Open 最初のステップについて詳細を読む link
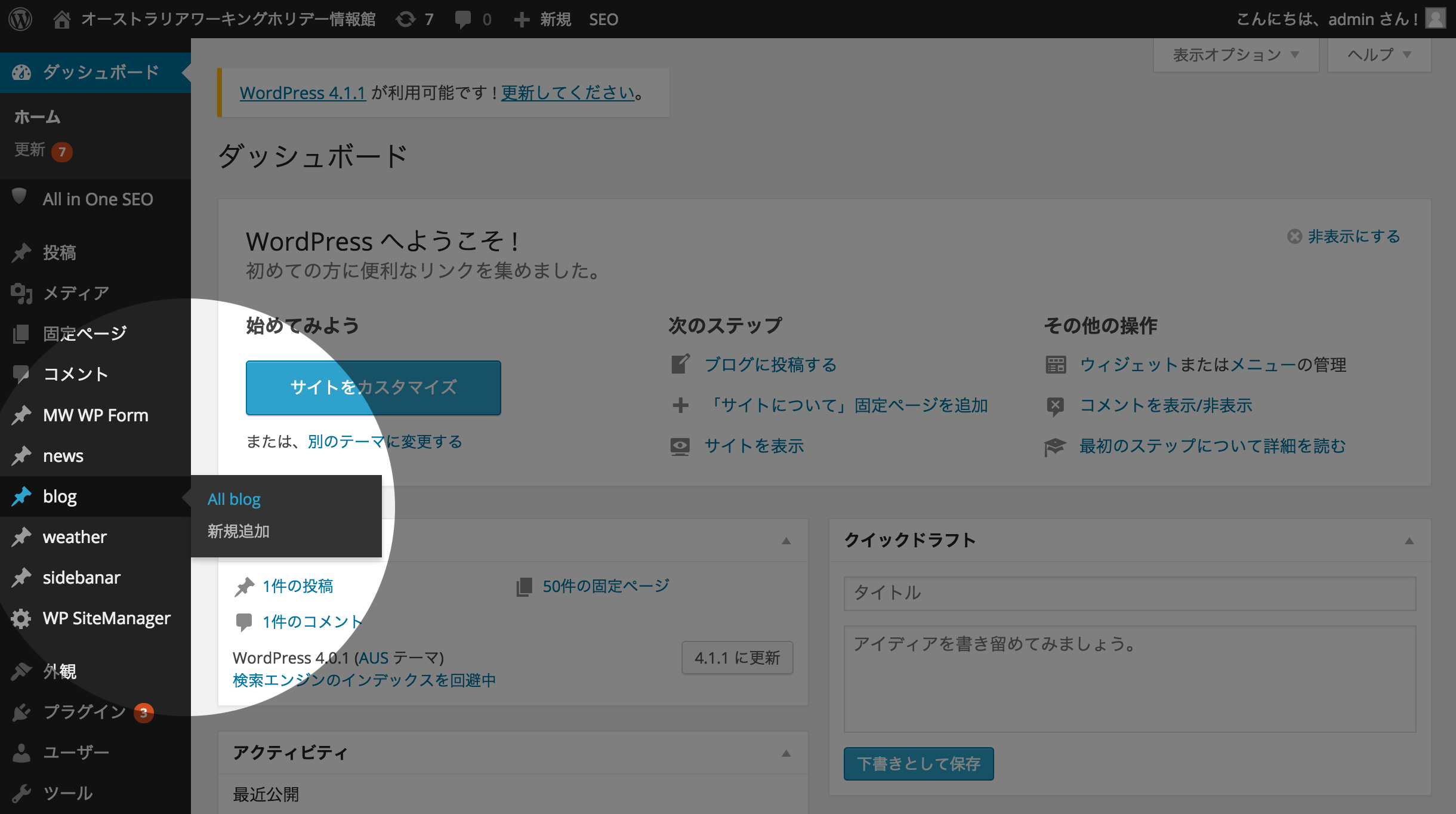 pos(1213,446)
